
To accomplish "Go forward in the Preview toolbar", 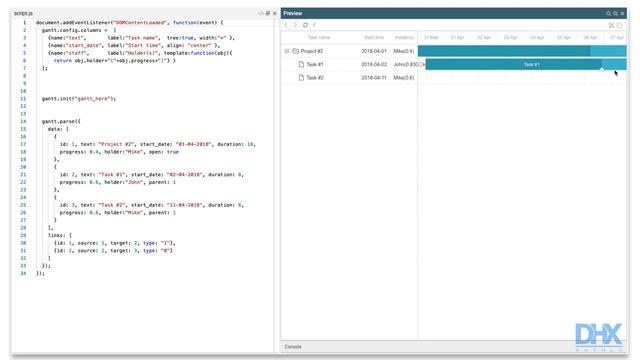I will [296, 25].
